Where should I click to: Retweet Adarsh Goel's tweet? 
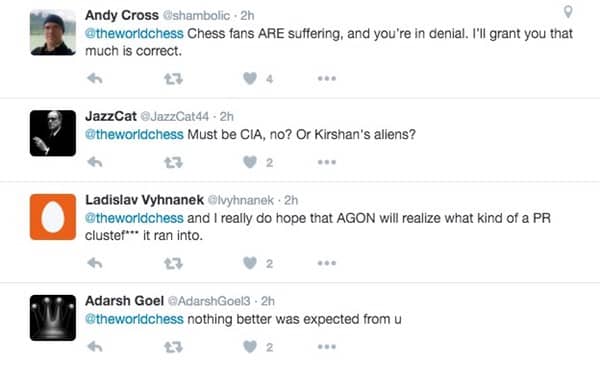pos(173,347)
